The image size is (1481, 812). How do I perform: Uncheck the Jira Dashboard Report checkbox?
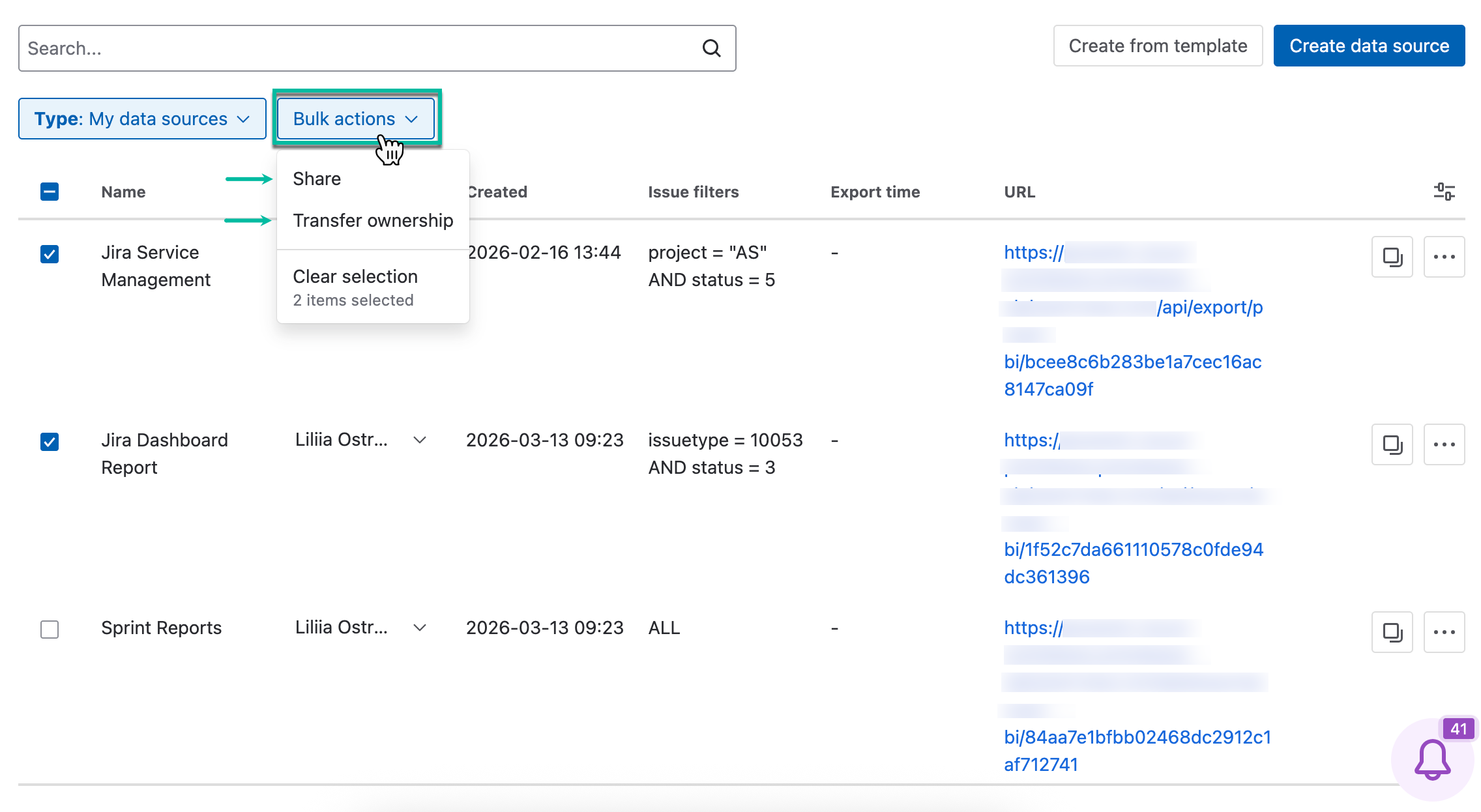point(50,442)
